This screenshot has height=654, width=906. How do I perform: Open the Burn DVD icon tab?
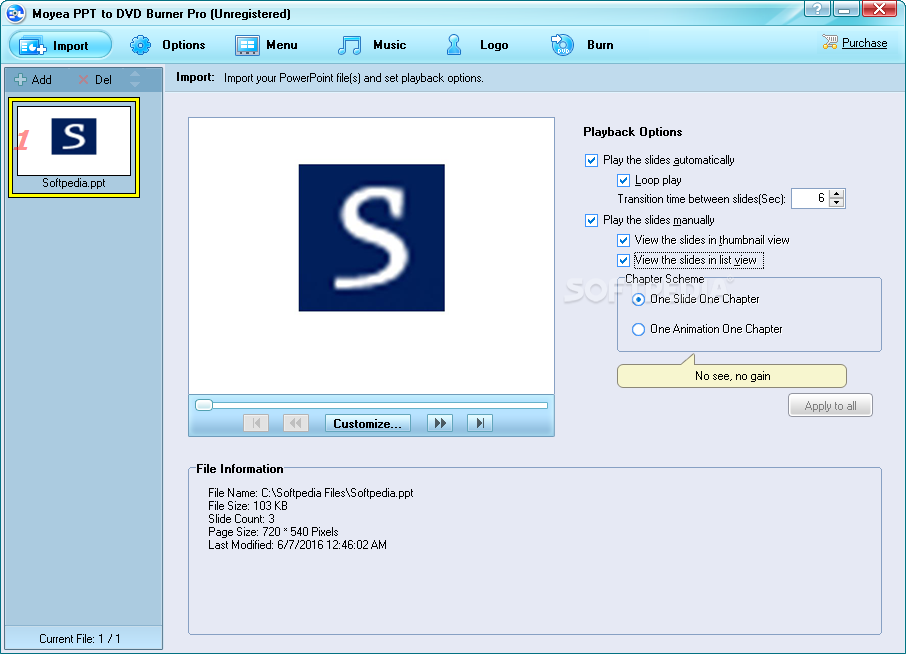tap(562, 45)
